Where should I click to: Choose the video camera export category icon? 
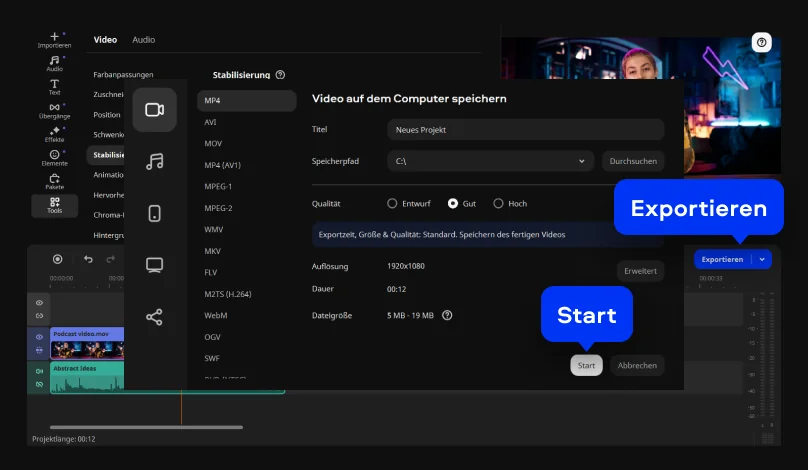[x=154, y=110]
